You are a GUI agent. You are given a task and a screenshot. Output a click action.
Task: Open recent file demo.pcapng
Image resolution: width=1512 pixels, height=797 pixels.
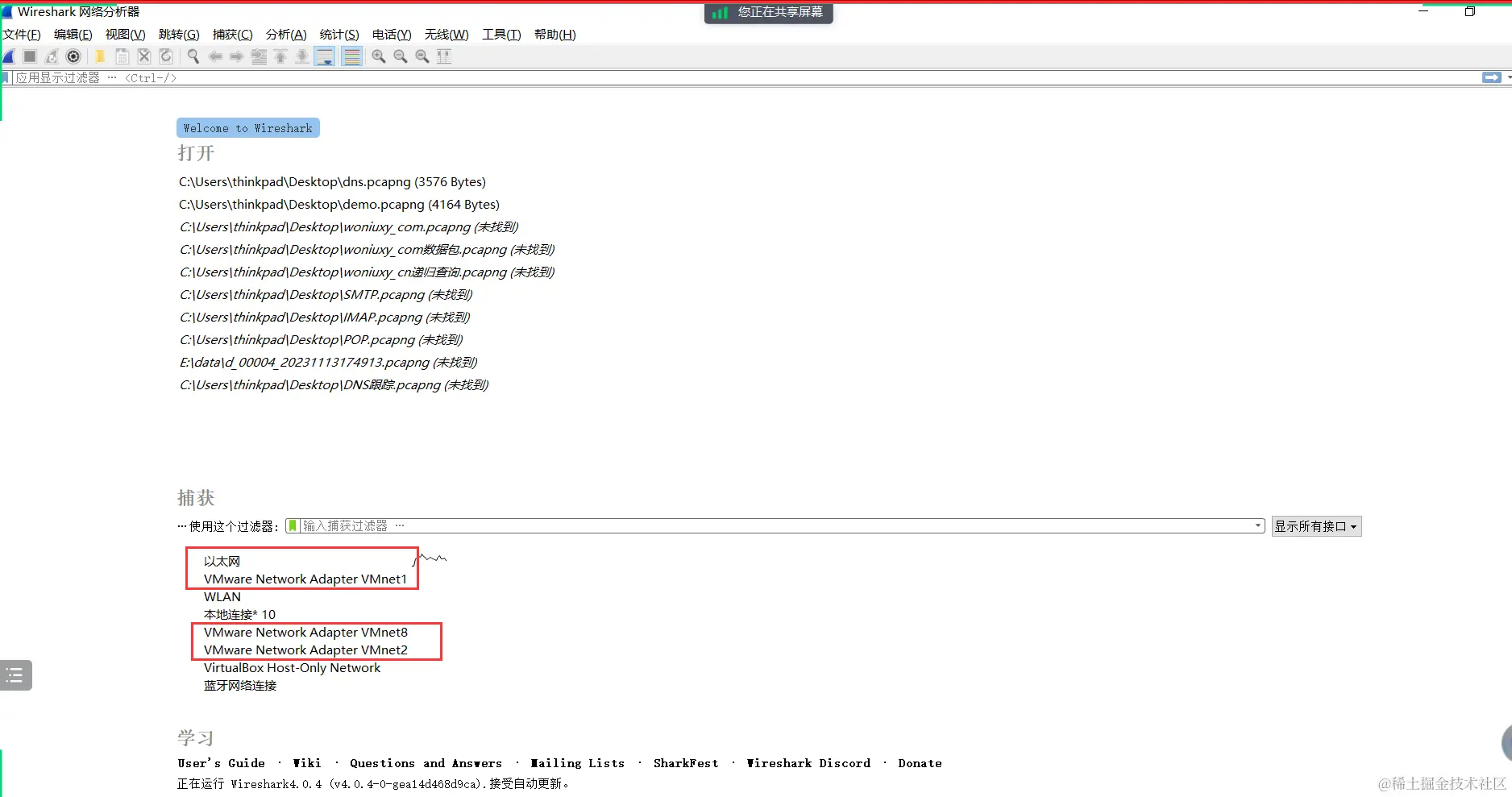click(339, 205)
